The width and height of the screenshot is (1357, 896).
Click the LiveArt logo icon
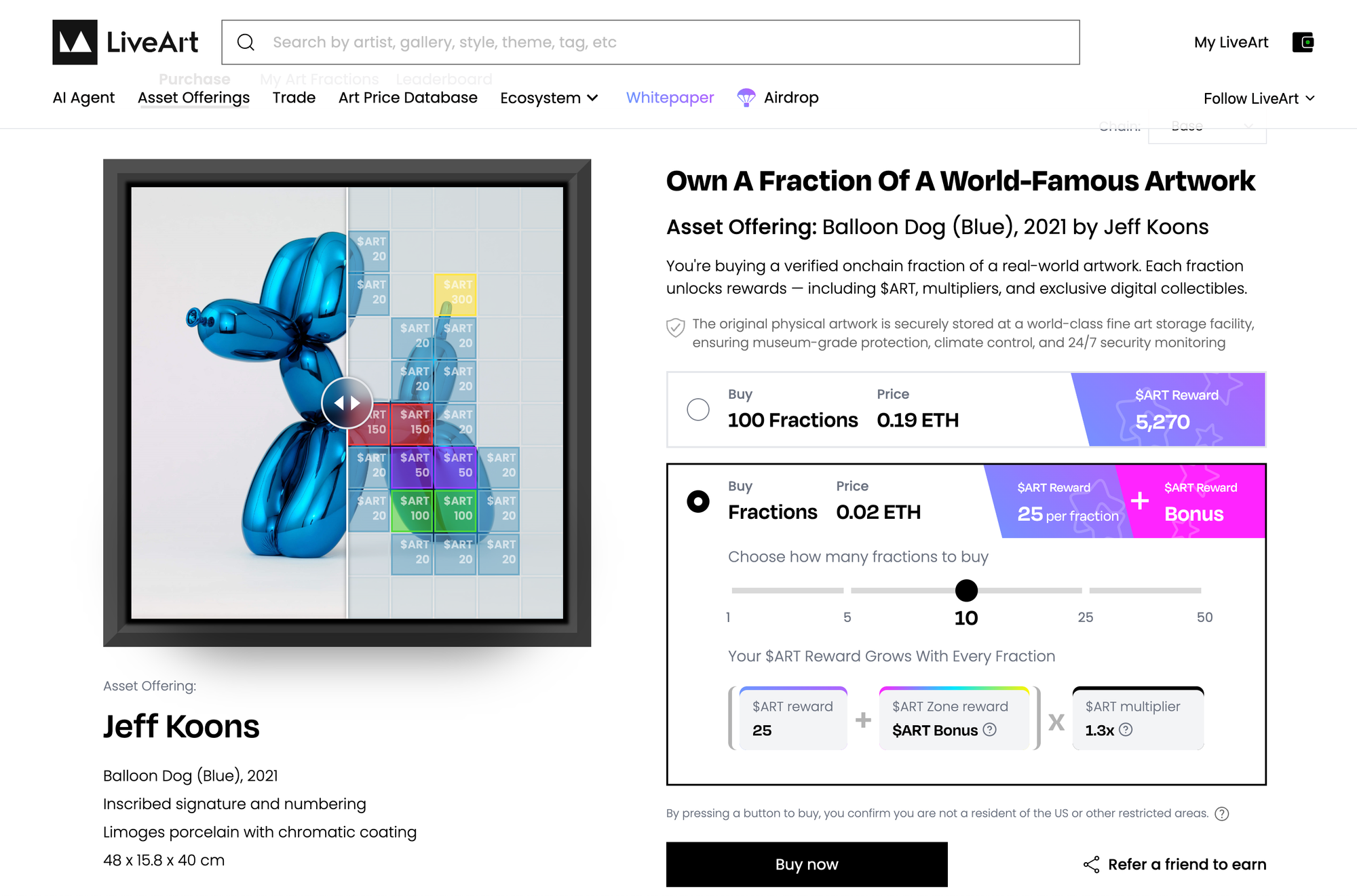click(75, 42)
